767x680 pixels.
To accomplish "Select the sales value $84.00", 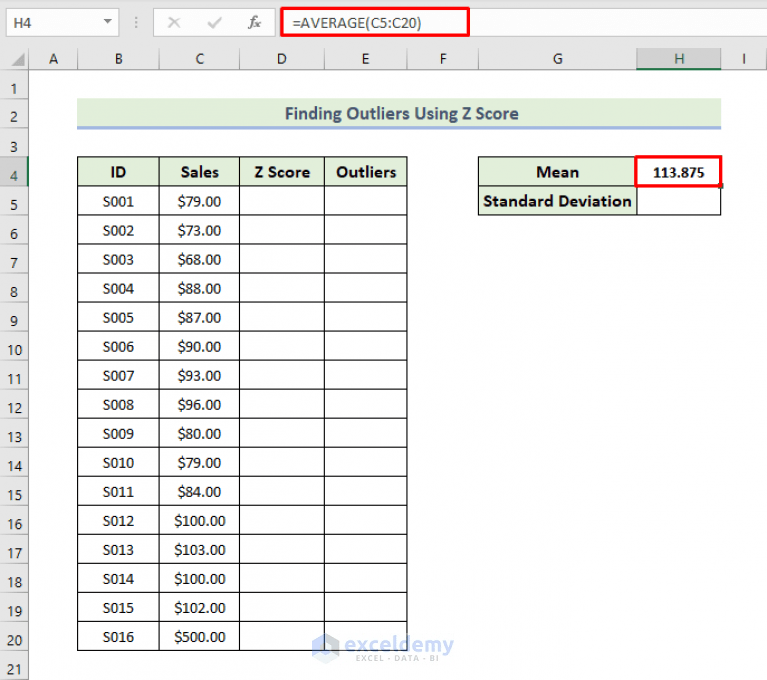I will pyautogui.click(x=200, y=491).
